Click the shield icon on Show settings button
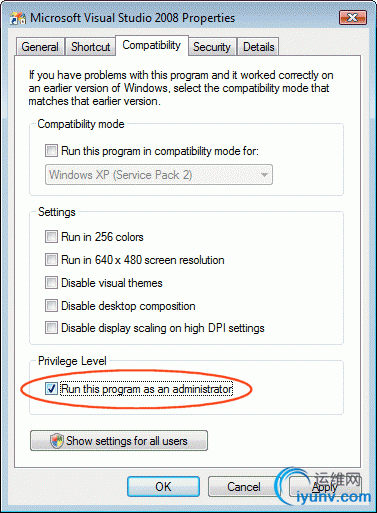Viewport: 377px width, 513px height. [x=57, y=441]
